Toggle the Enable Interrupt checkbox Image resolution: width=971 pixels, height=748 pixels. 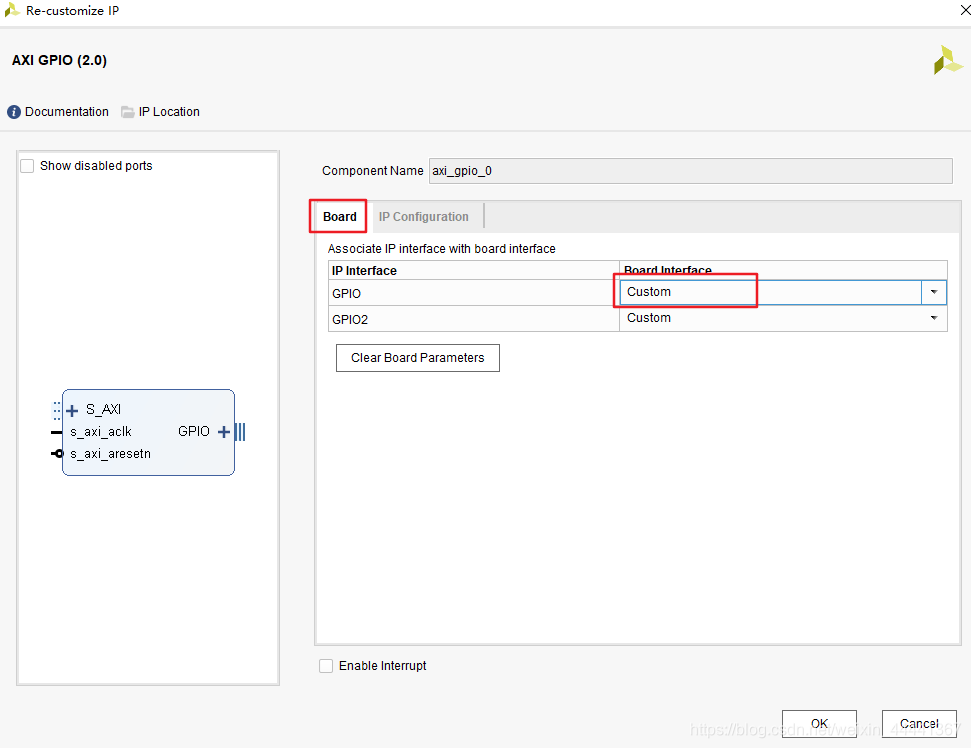[326, 666]
